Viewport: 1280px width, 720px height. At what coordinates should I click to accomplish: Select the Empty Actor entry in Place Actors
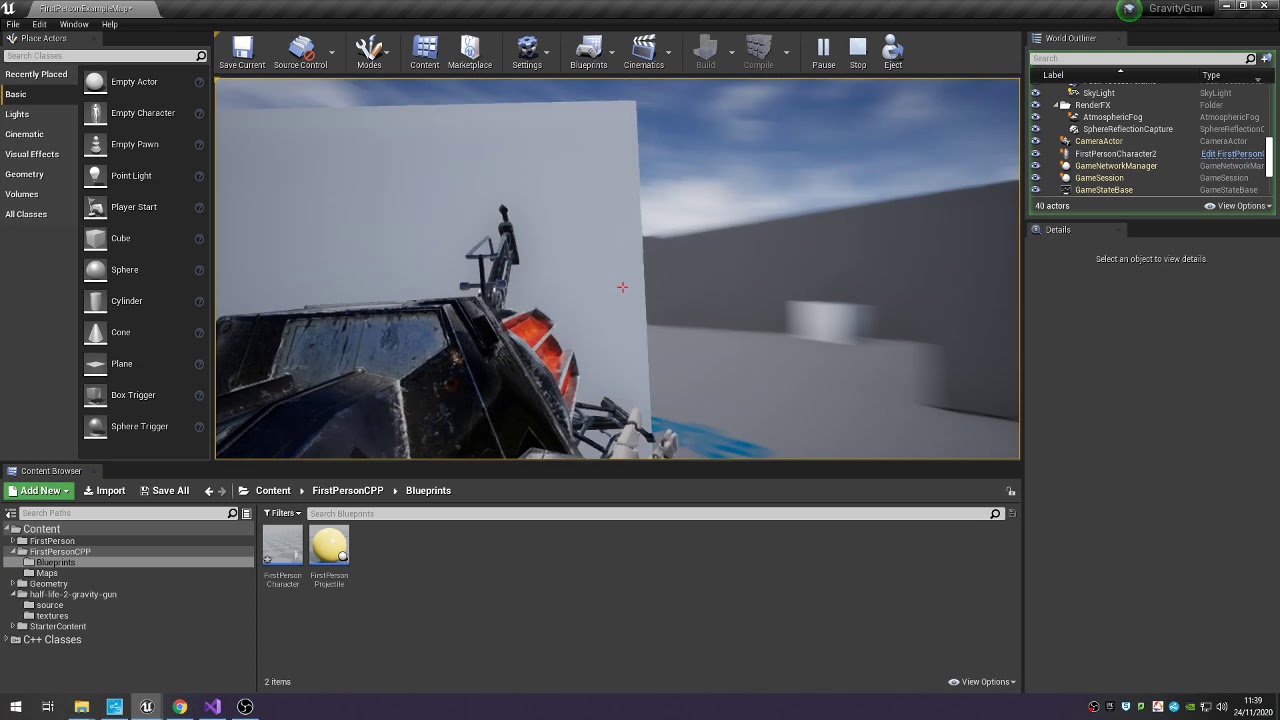[x=144, y=82]
